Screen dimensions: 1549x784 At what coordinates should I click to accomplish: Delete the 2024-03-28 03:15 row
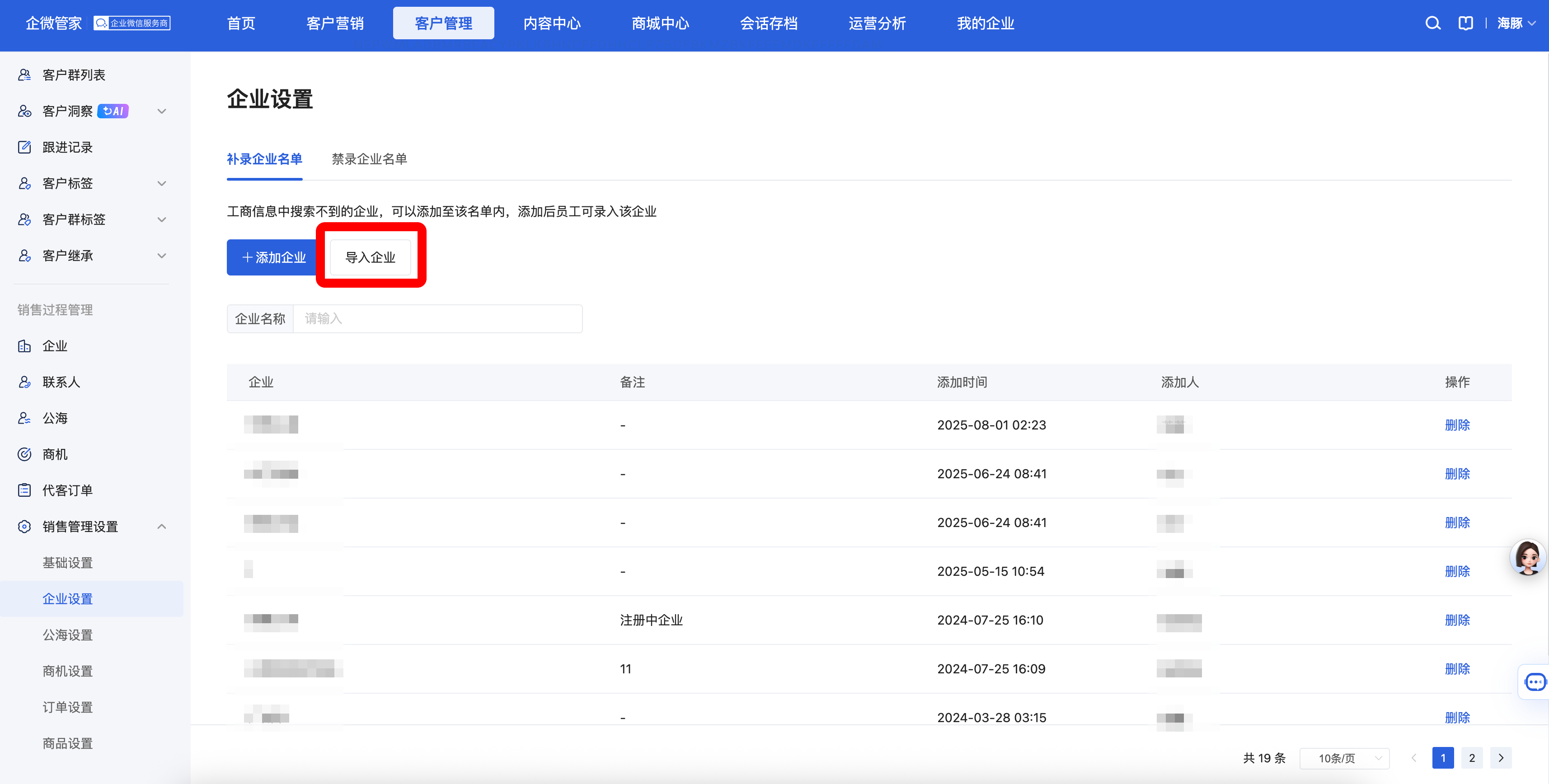pyautogui.click(x=1457, y=717)
